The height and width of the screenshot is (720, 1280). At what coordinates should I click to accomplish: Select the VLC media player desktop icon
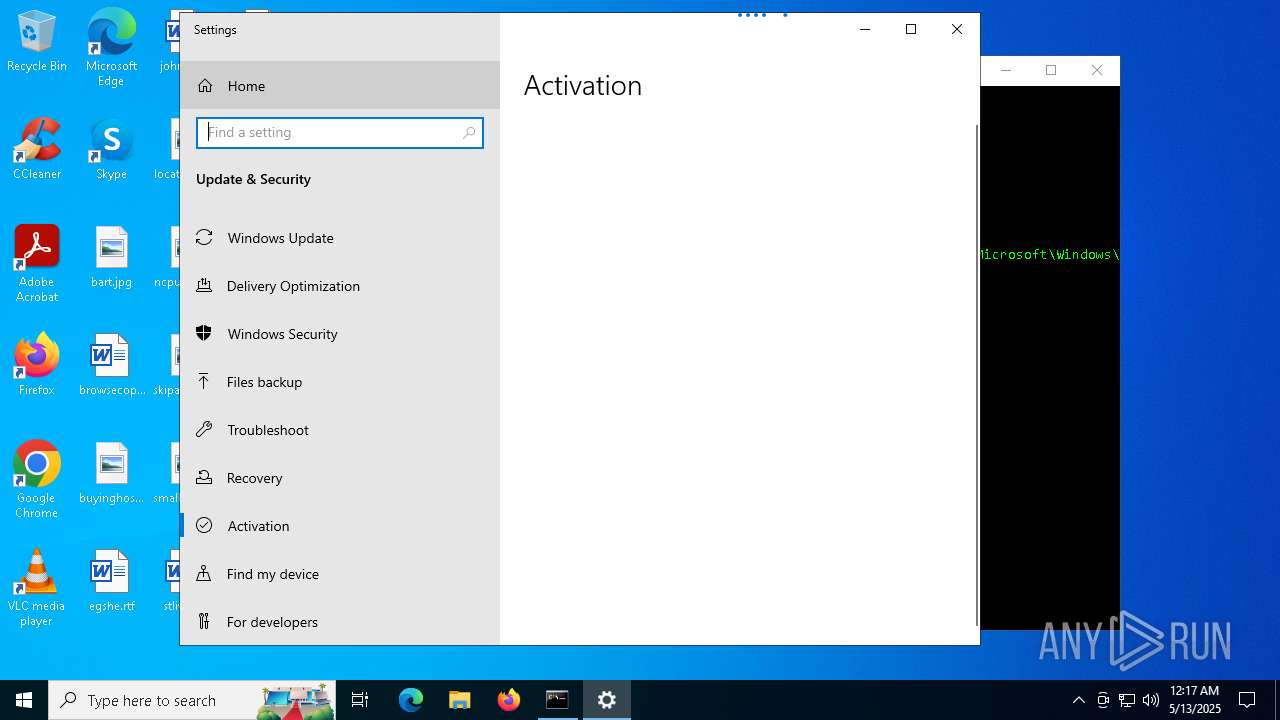pyautogui.click(x=37, y=588)
